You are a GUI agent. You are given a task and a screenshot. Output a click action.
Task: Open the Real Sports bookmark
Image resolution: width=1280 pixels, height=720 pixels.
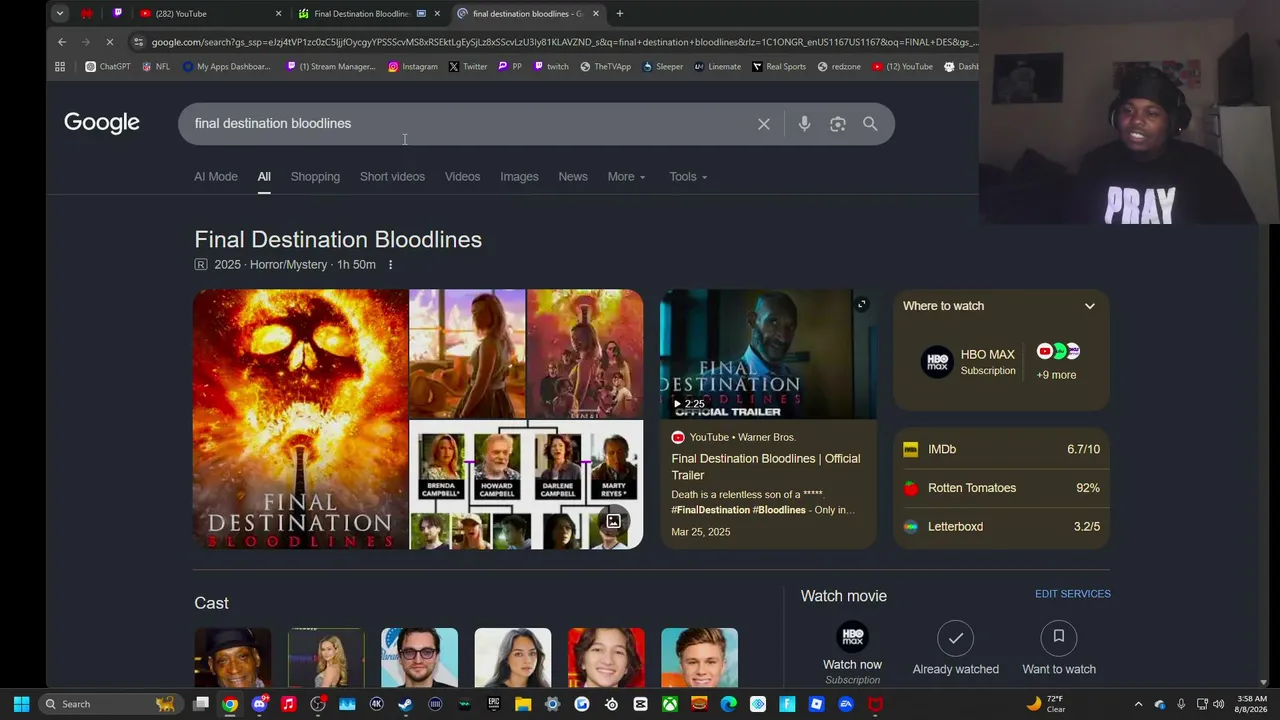779,67
